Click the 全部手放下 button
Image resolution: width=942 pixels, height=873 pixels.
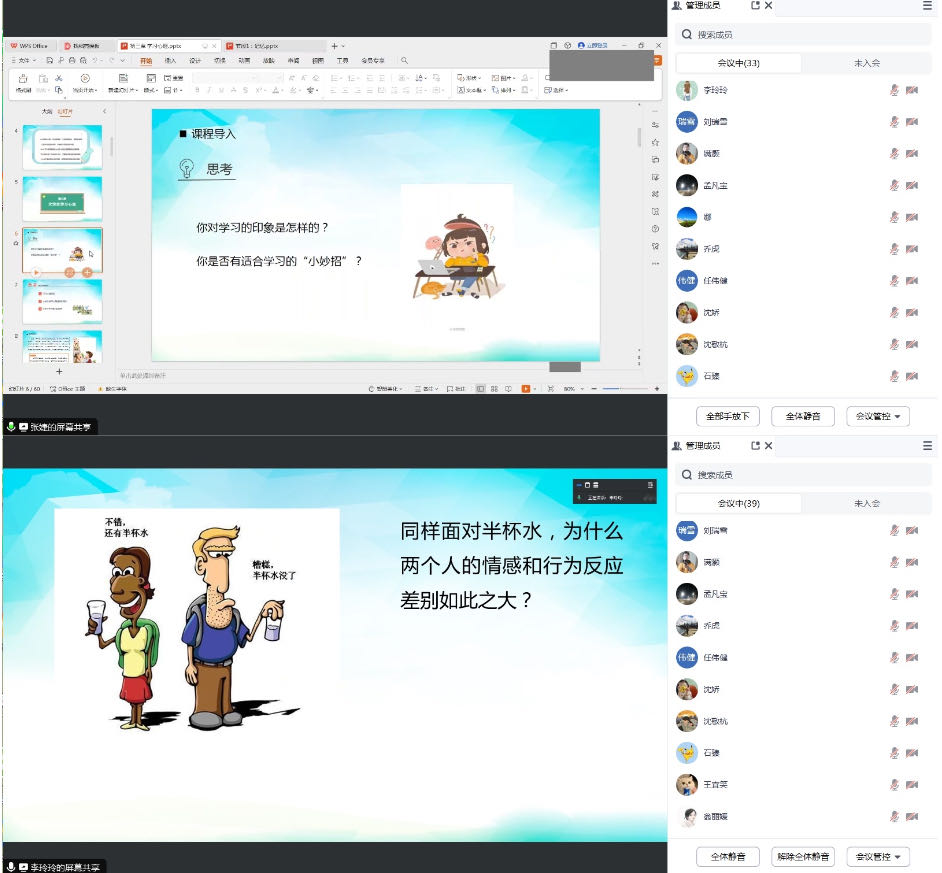(727, 416)
